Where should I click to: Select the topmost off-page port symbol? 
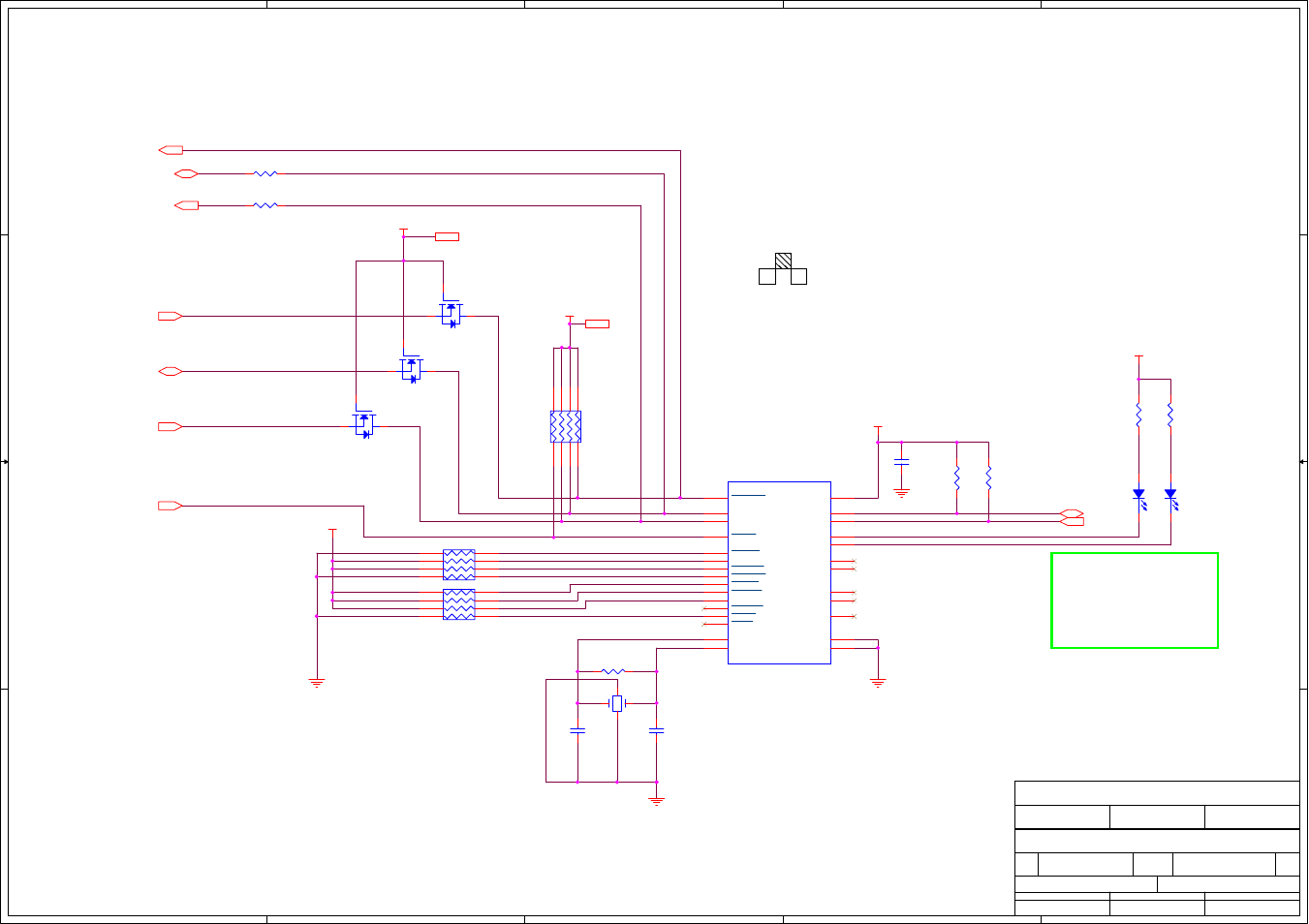pyautogui.click(x=171, y=150)
